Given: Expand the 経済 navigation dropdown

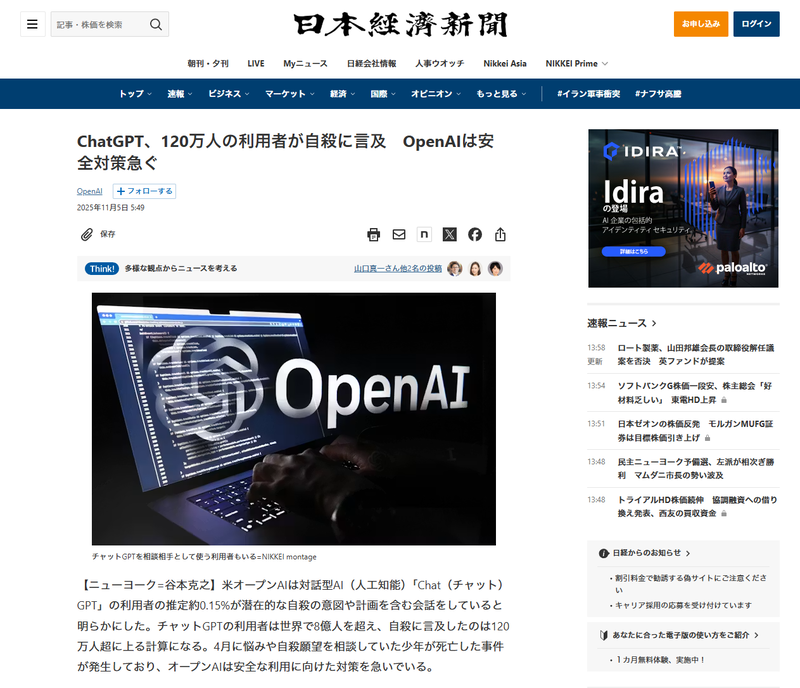Looking at the screenshot, I should [342, 94].
